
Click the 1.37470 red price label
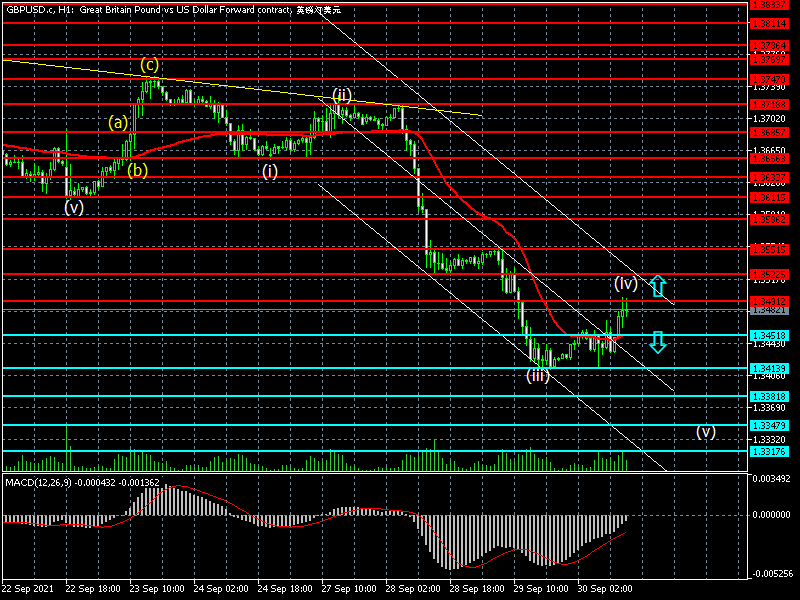(x=770, y=80)
